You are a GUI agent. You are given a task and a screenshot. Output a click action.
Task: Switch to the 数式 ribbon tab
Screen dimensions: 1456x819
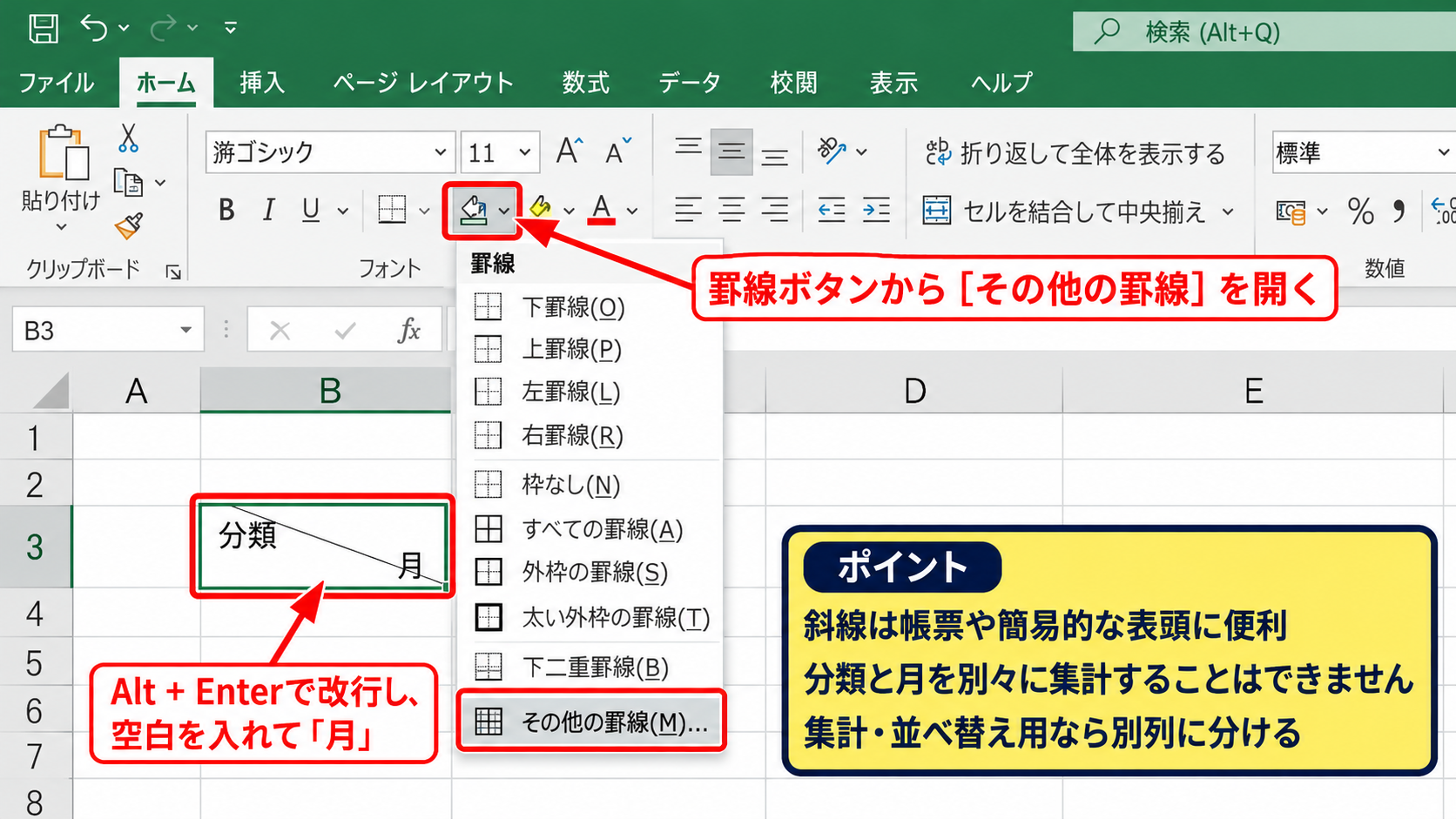click(x=585, y=83)
